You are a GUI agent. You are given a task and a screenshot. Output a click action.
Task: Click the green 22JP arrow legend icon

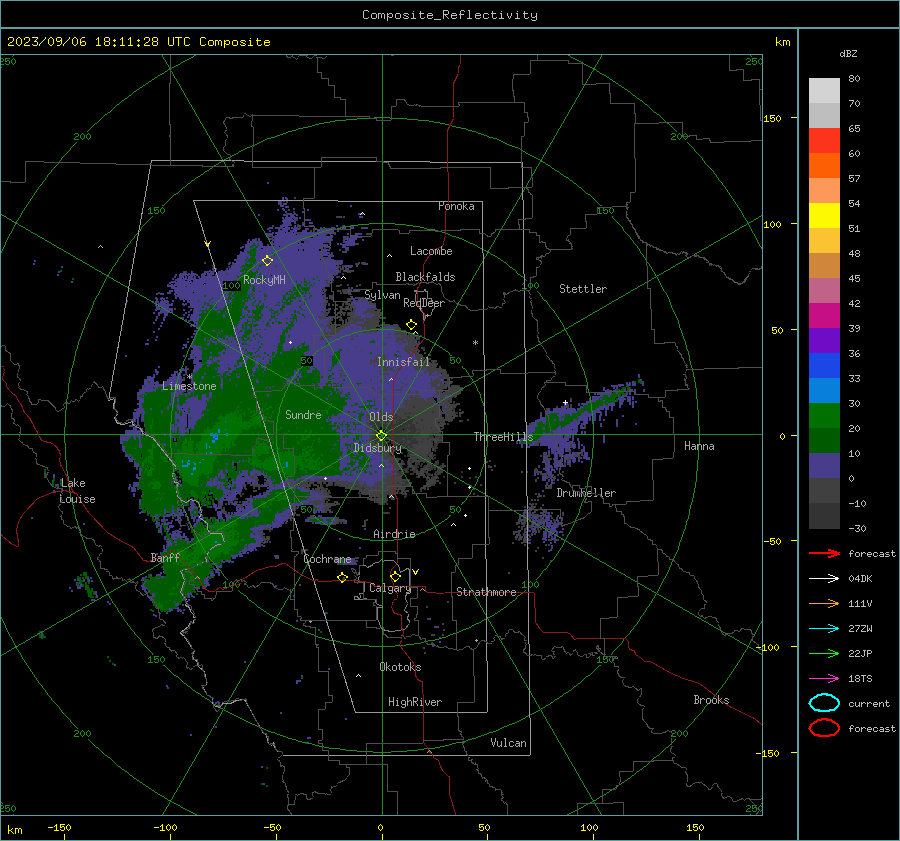[x=824, y=653]
